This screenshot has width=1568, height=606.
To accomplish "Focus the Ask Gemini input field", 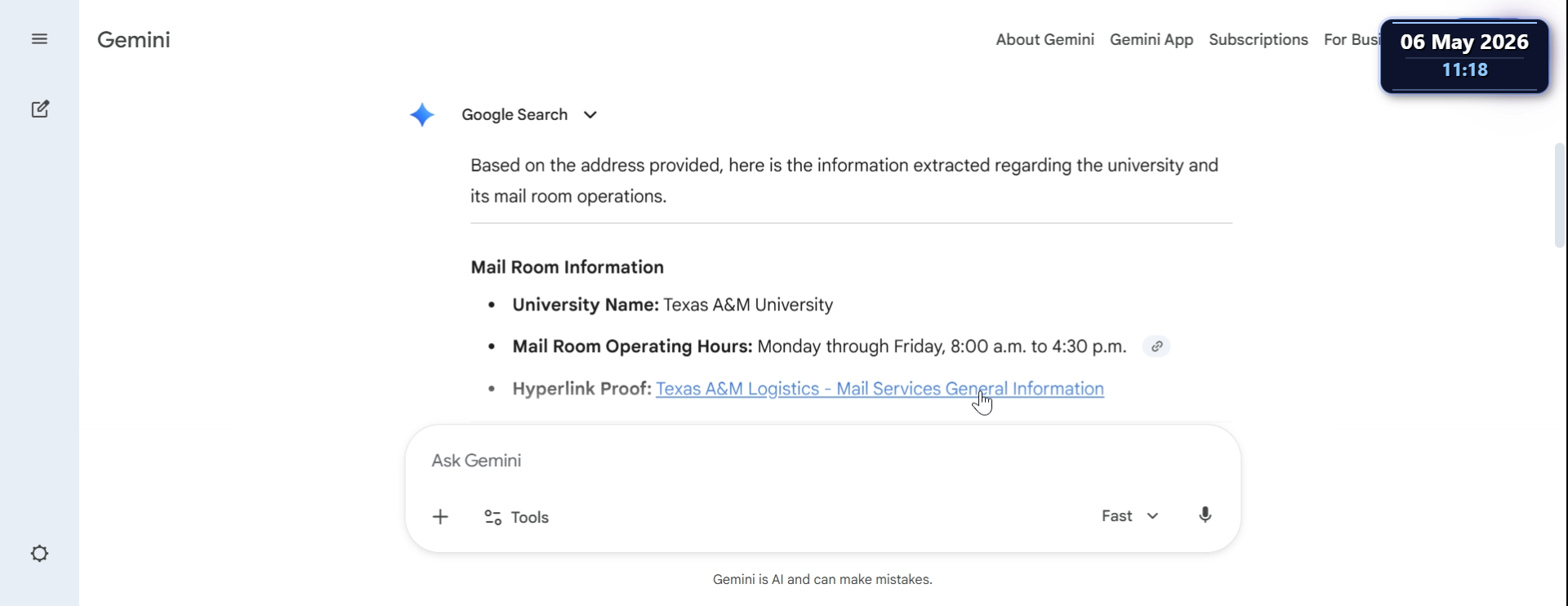I will 822,461.
